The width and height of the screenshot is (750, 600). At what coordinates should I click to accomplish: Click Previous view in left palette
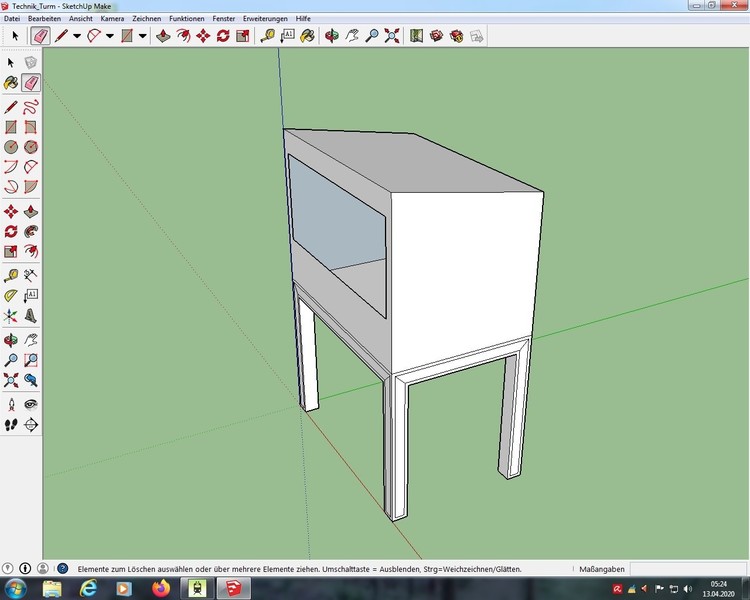(x=31, y=380)
